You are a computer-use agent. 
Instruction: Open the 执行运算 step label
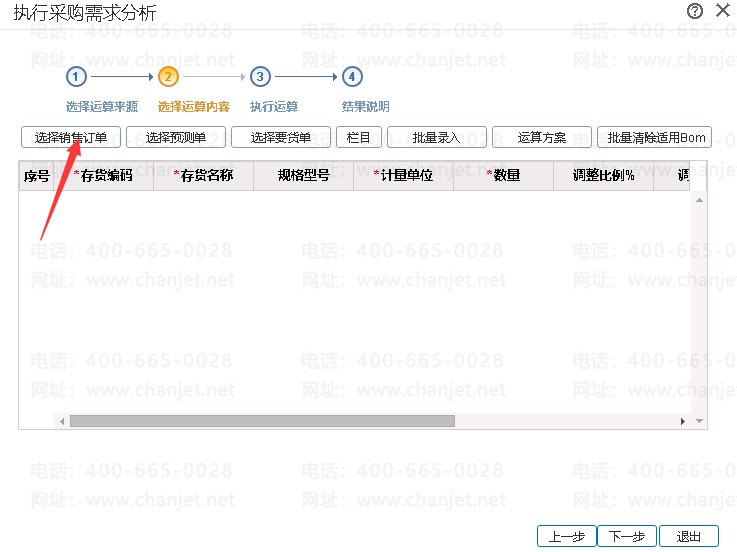point(274,107)
